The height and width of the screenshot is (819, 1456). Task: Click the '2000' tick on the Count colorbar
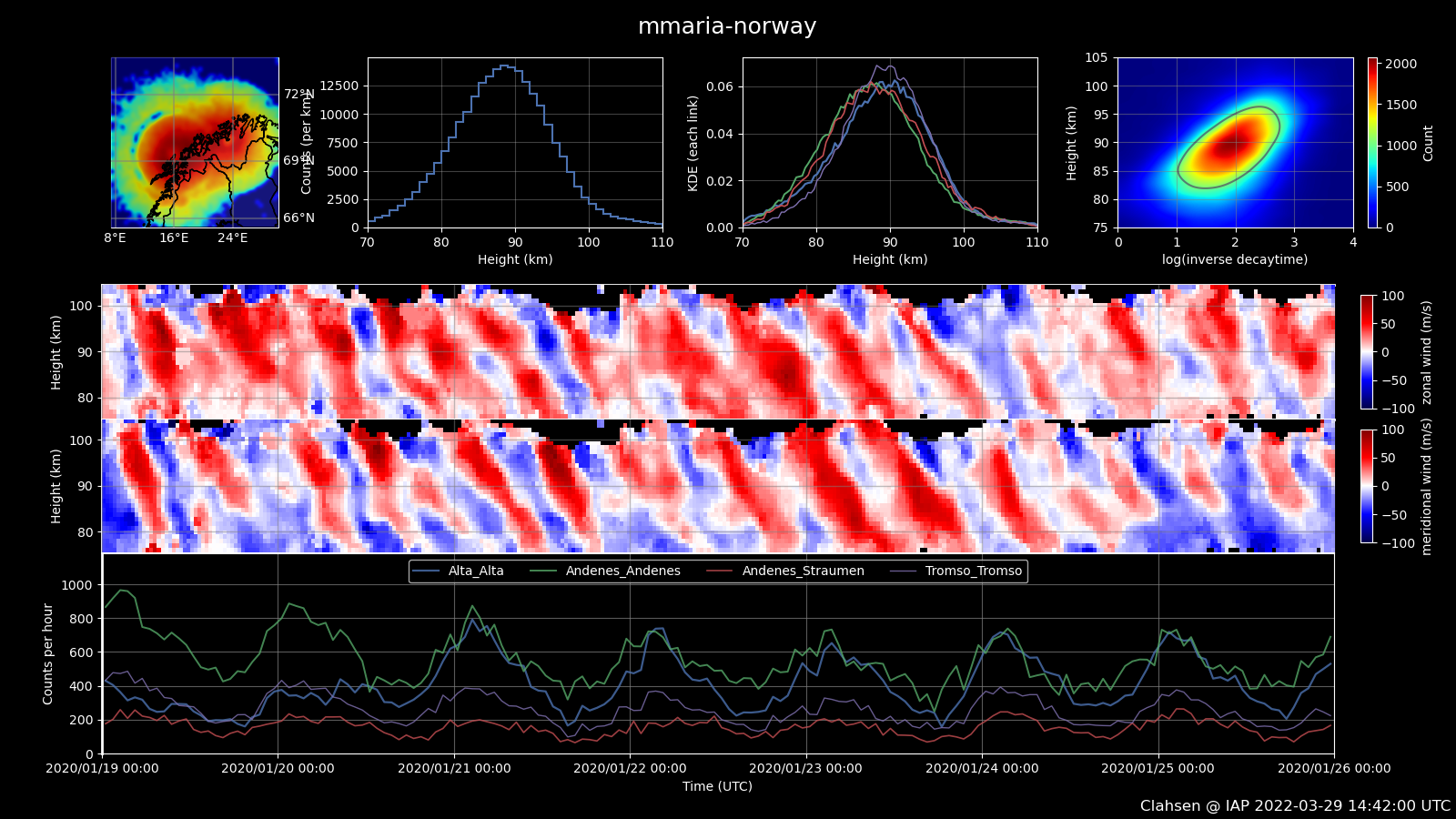click(x=1401, y=64)
